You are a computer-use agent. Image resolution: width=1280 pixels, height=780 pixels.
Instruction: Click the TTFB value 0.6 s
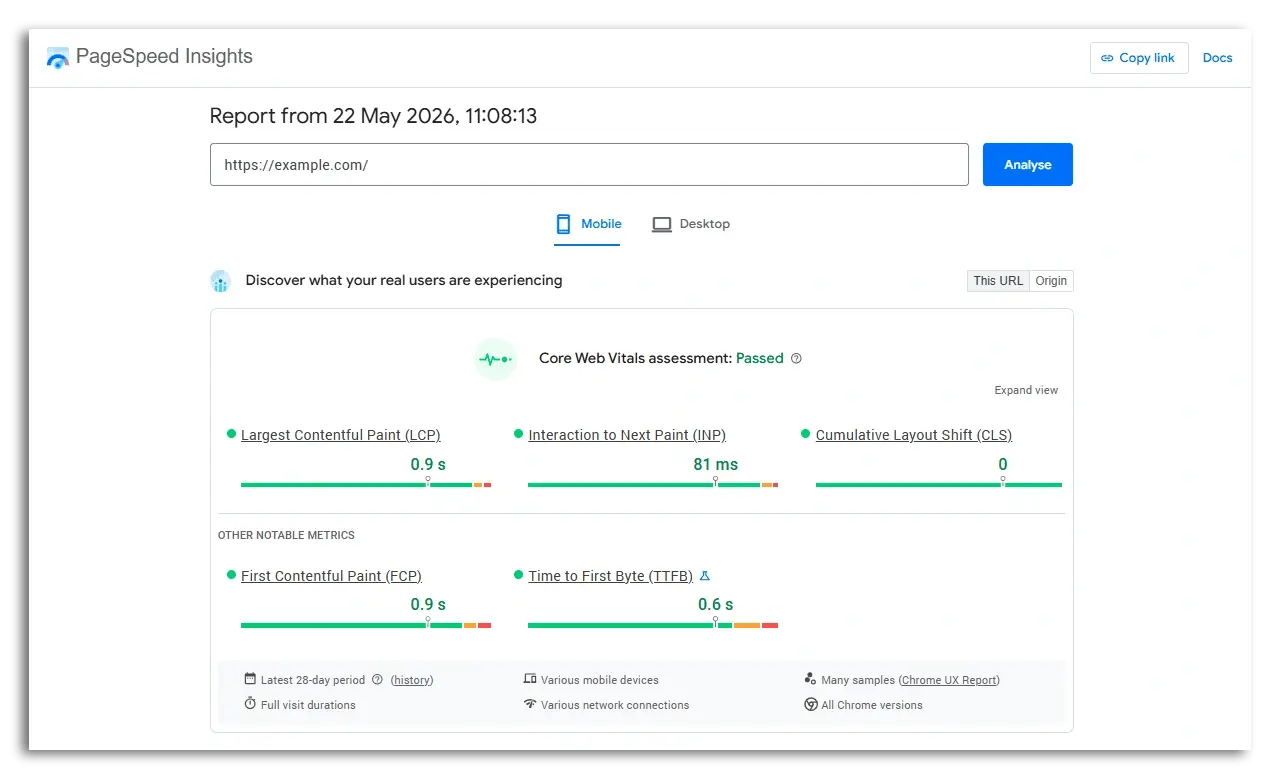[716, 604]
